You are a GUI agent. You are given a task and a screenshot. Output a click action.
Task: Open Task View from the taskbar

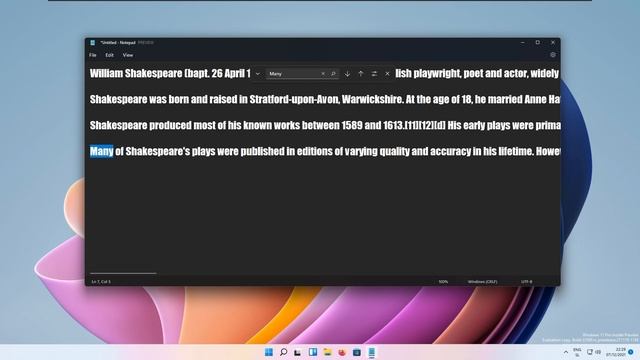tap(298, 352)
